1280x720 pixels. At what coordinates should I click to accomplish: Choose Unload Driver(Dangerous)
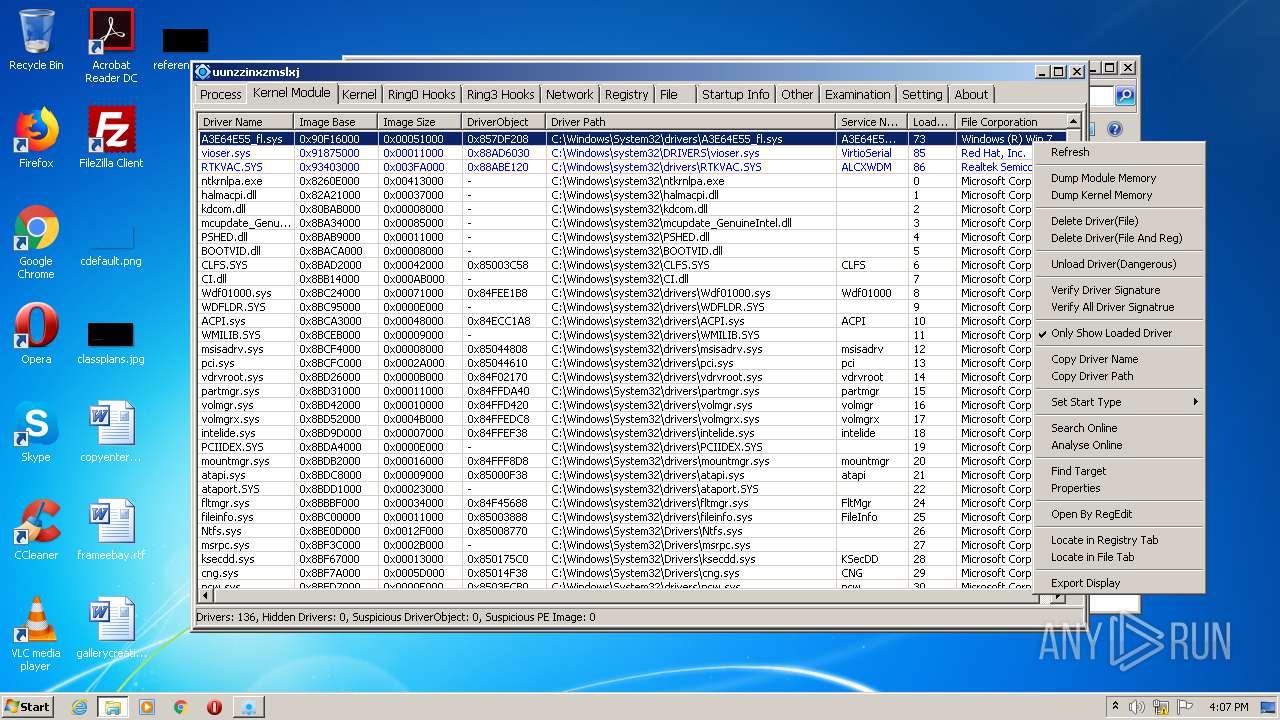coord(1119,264)
